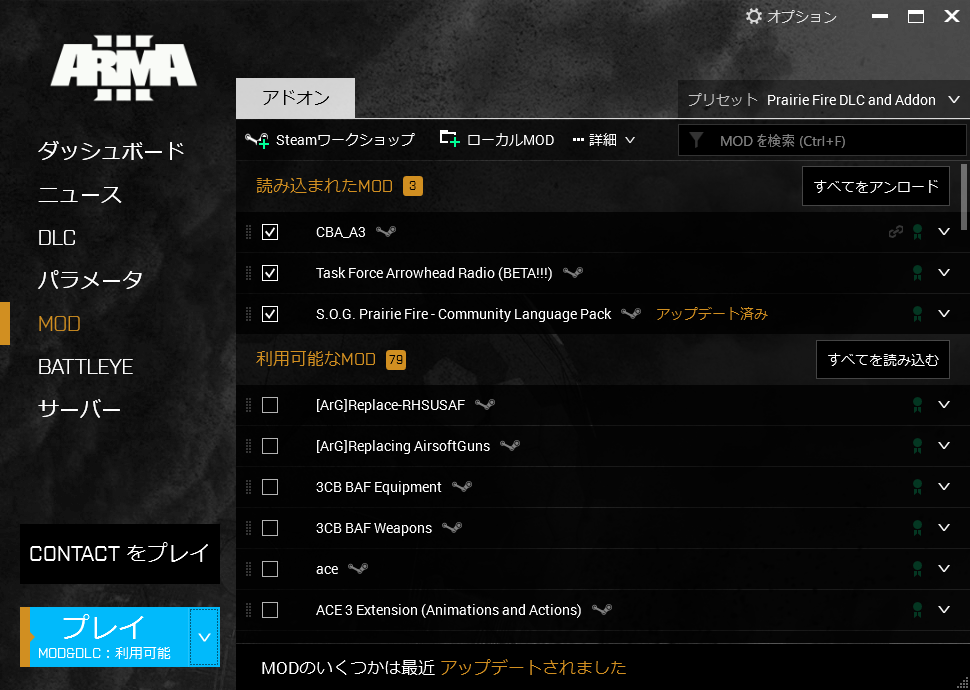Screen dimensions: 970x690
Task: Open the サーバー section
Action: 79,410
